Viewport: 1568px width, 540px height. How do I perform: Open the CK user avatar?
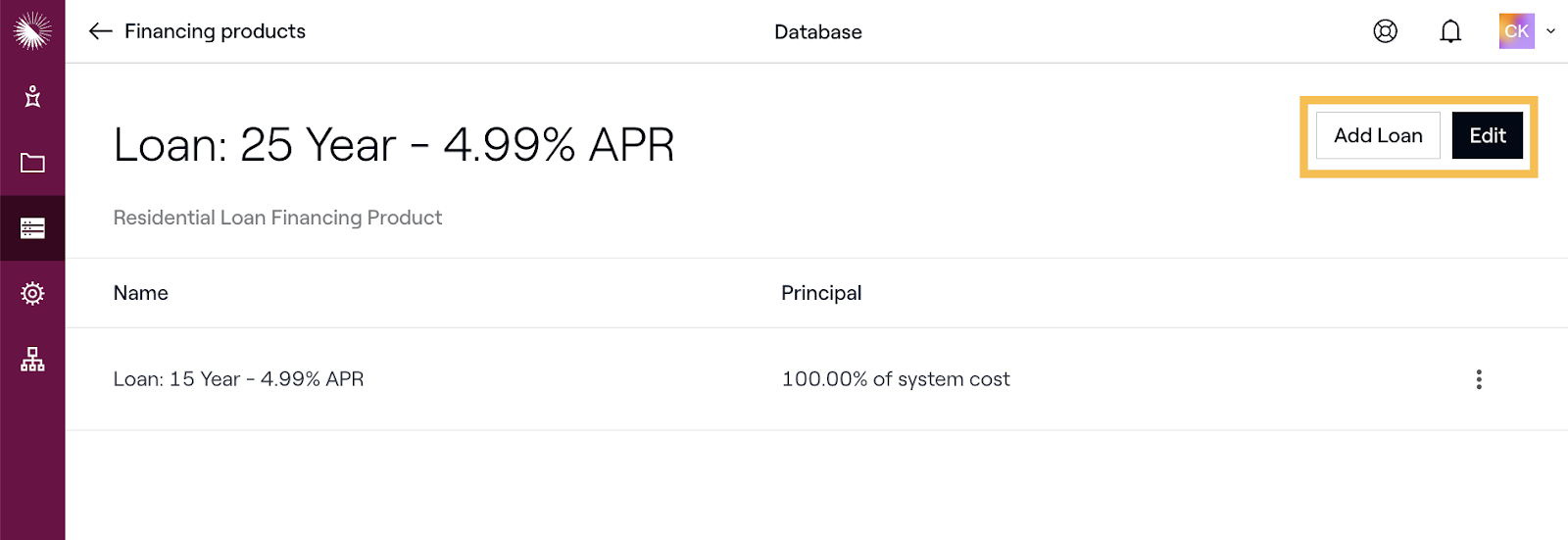[x=1516, y=31]
